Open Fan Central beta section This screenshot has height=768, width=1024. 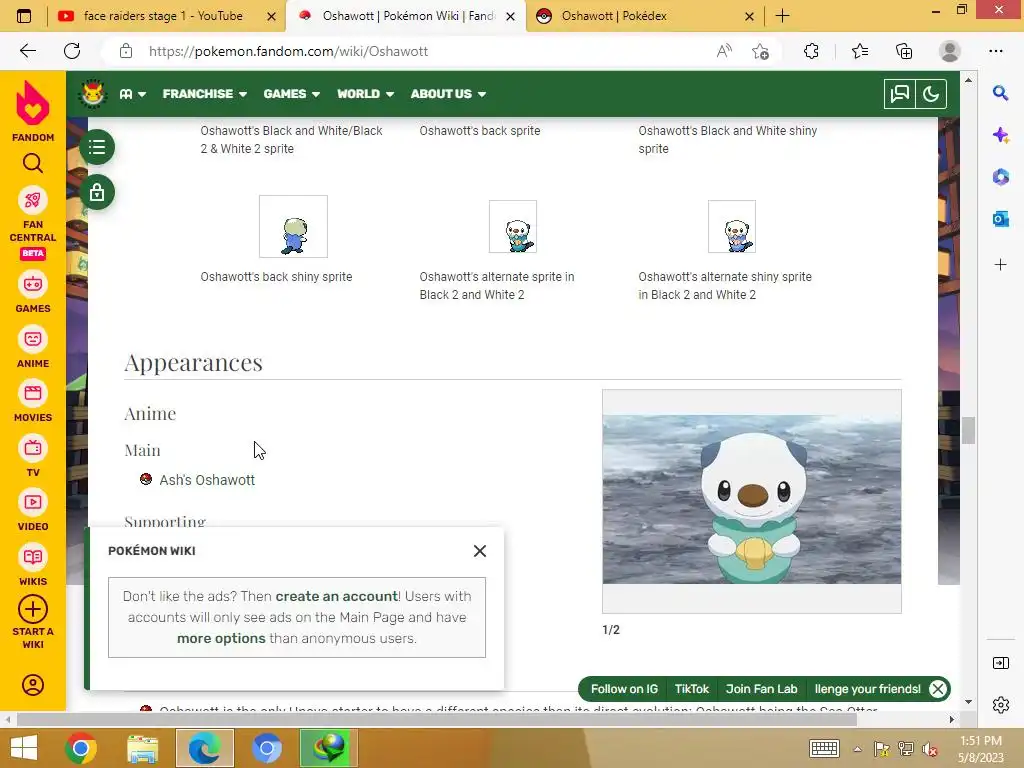coord(33,224)
